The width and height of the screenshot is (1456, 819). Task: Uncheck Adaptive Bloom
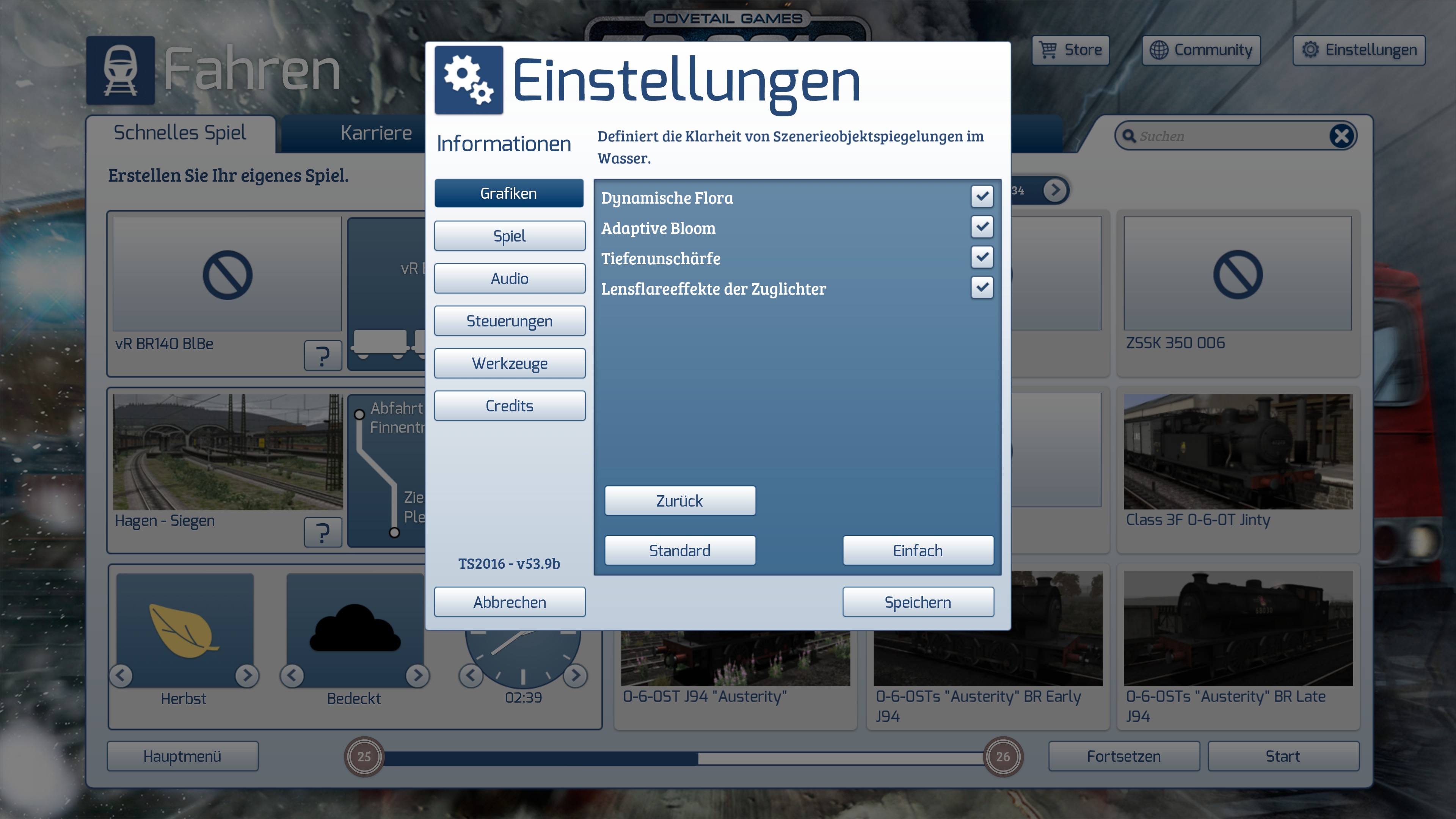[982, 227]
